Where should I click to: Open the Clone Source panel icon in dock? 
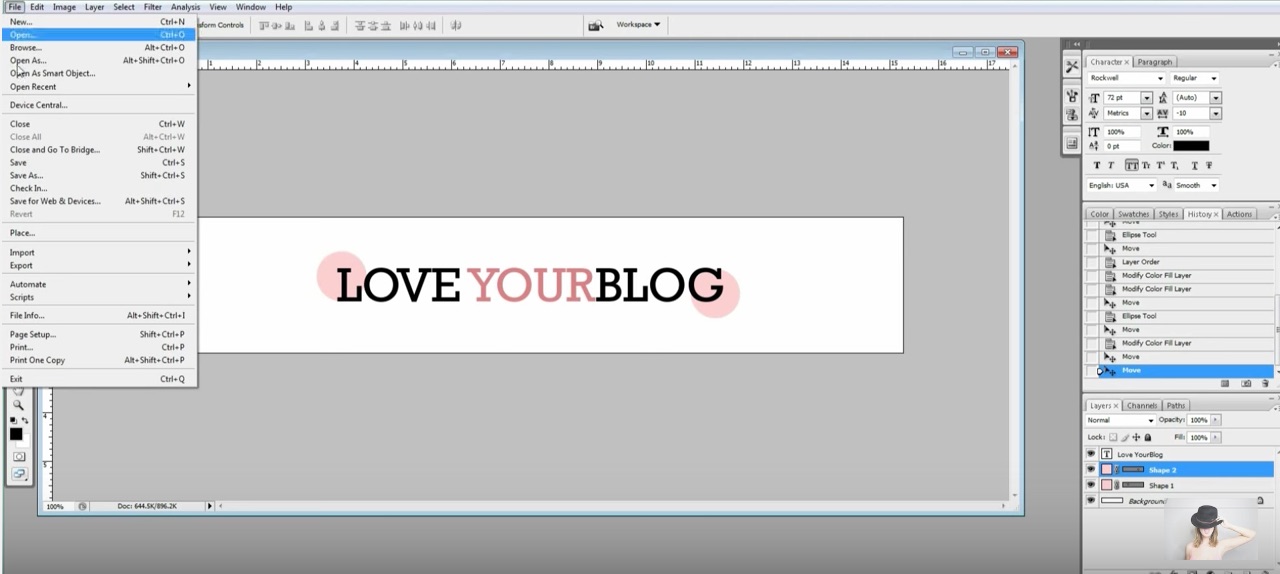coord(1072,115)
